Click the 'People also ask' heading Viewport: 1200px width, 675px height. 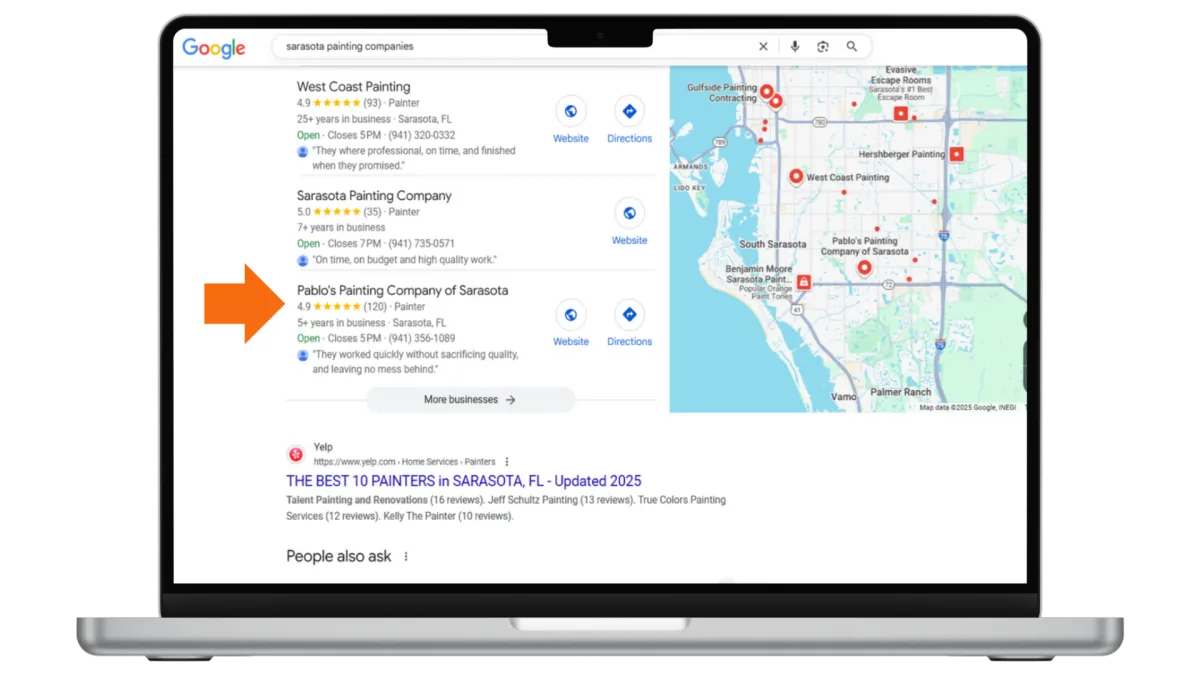tap(339, 557)
